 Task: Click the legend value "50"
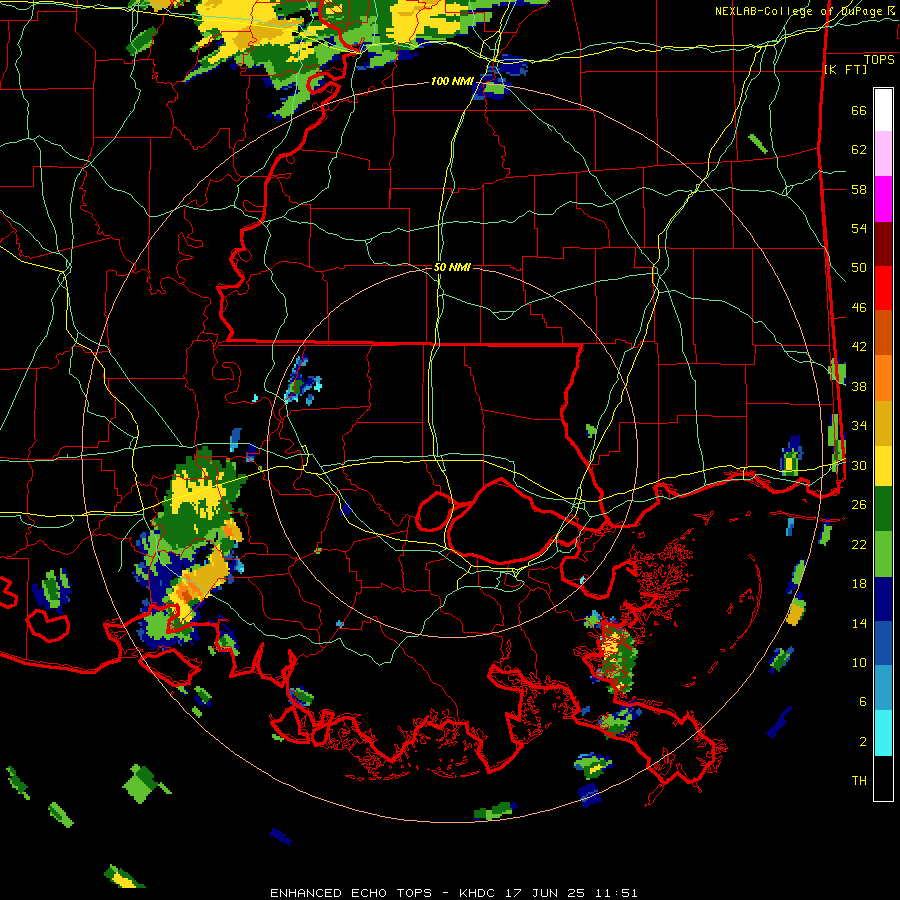coord(859,267)
